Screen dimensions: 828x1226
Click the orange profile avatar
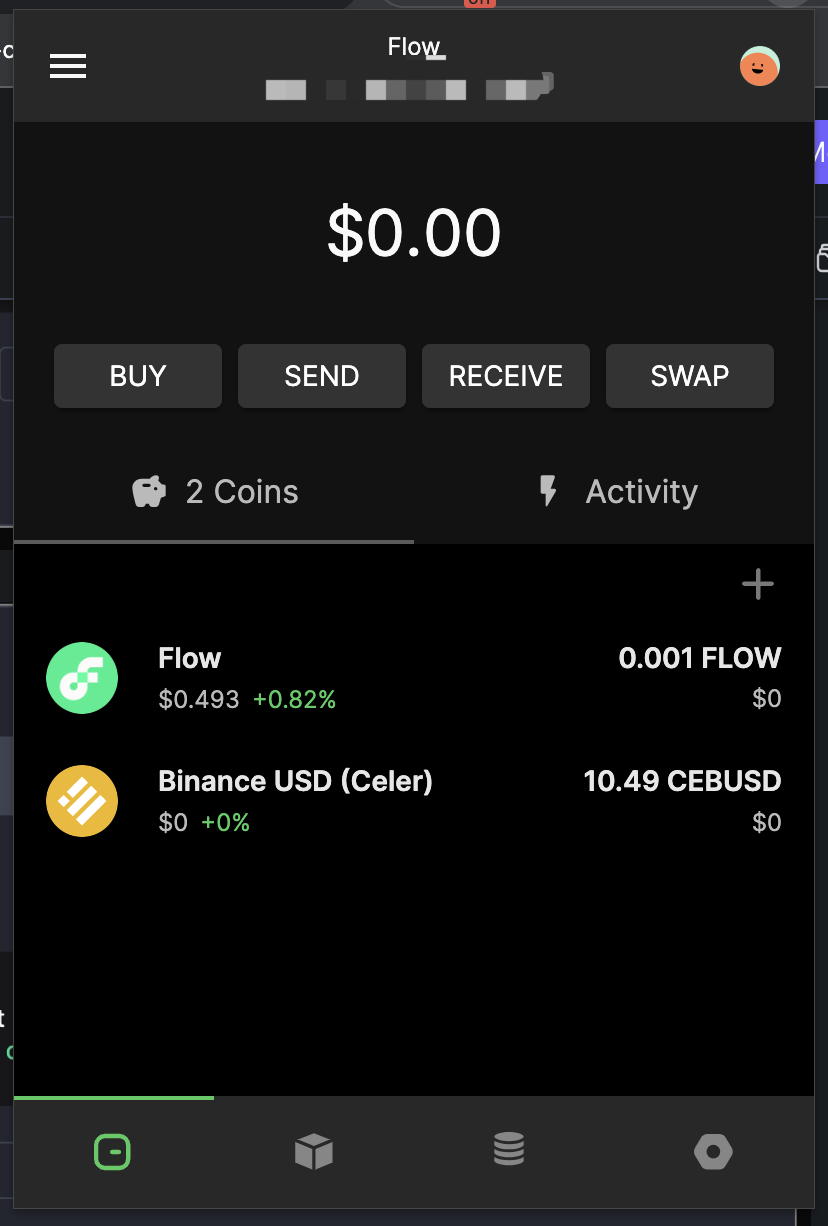(759, 67)
